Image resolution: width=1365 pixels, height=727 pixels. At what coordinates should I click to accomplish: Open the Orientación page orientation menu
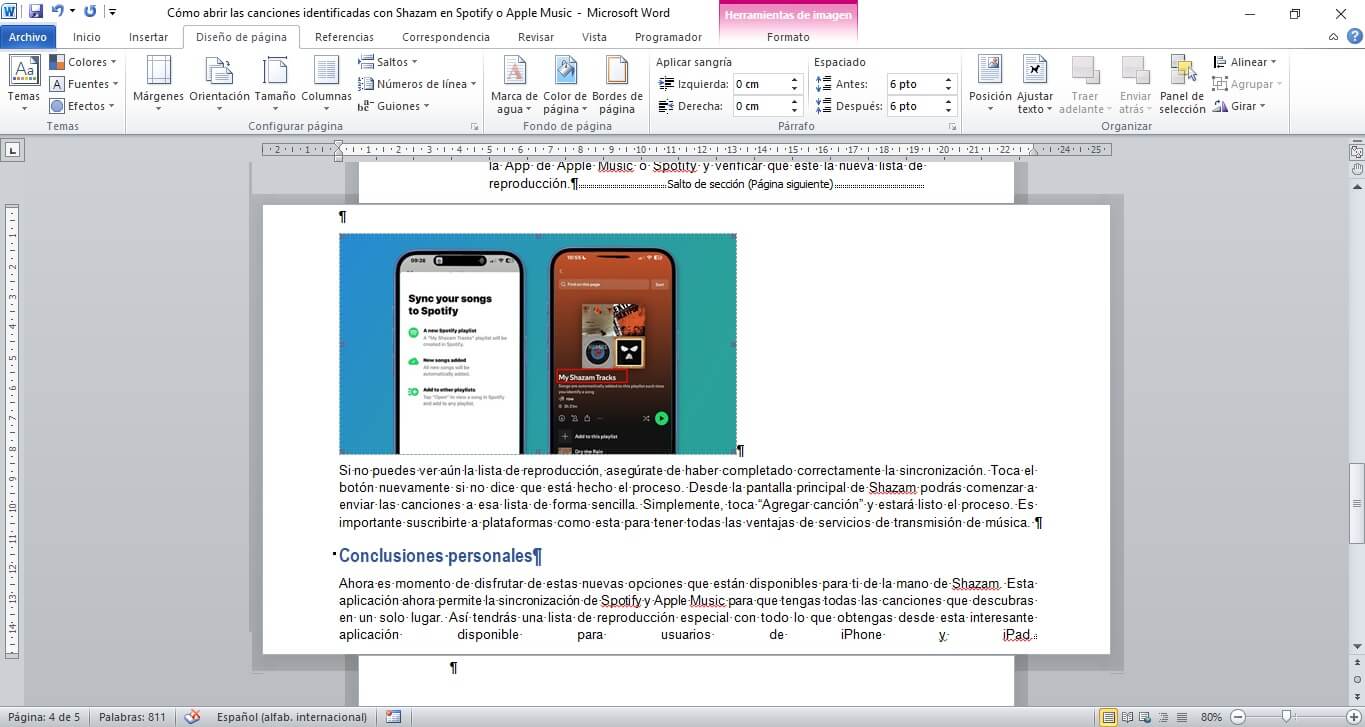(219, 84)
